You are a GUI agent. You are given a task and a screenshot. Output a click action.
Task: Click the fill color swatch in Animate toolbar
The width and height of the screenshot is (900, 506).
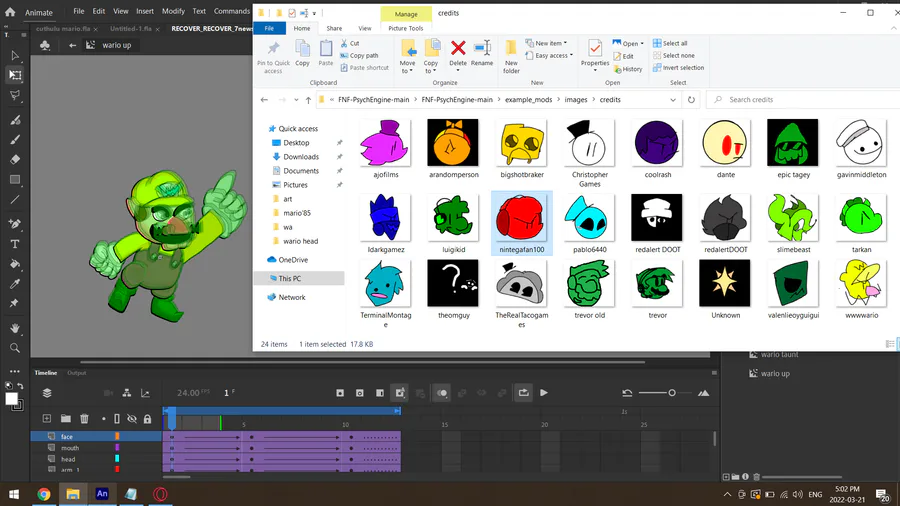(x=11, y=399)
